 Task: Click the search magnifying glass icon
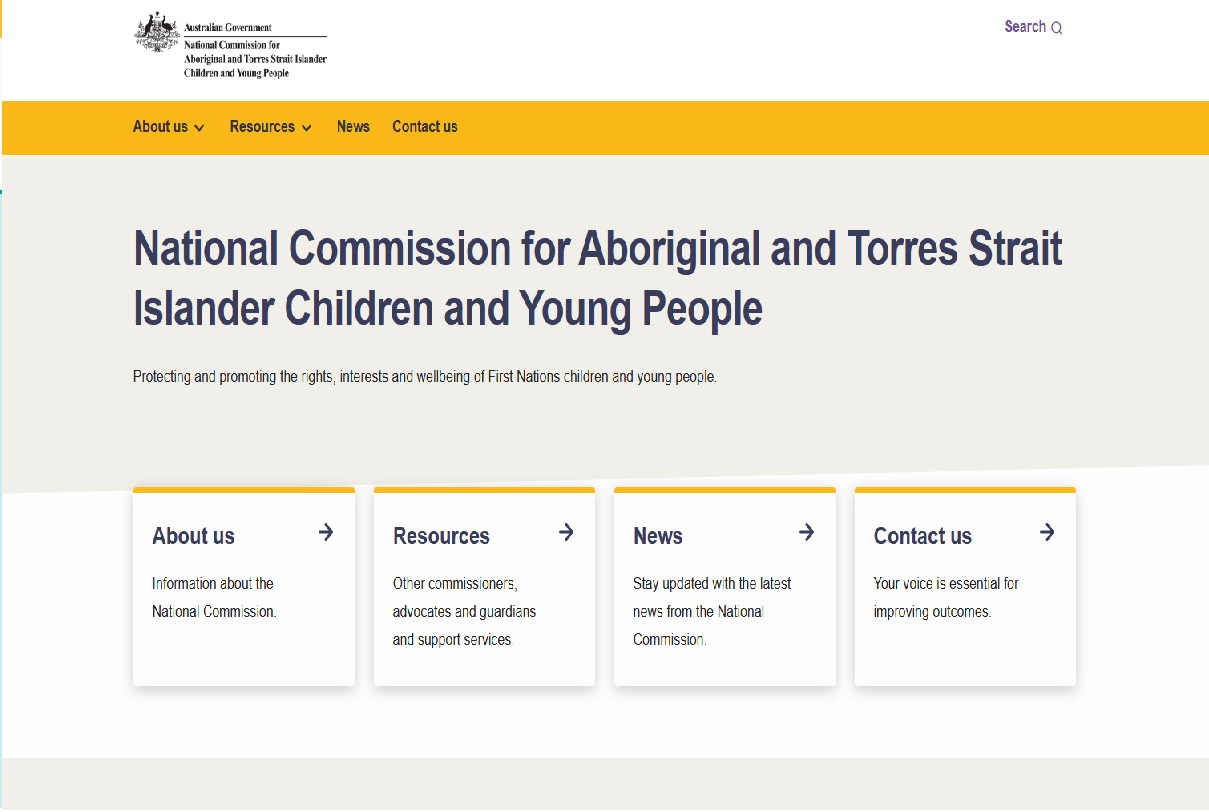pos(1057,28)
